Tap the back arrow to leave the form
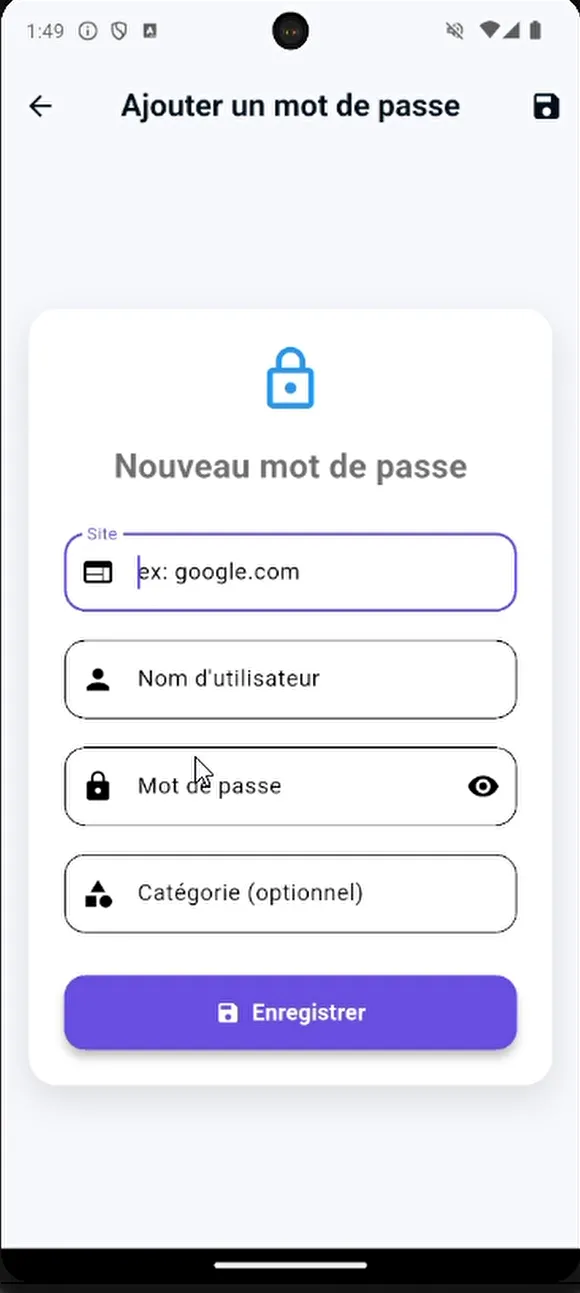580x1293 pixels. pos(39,105)
